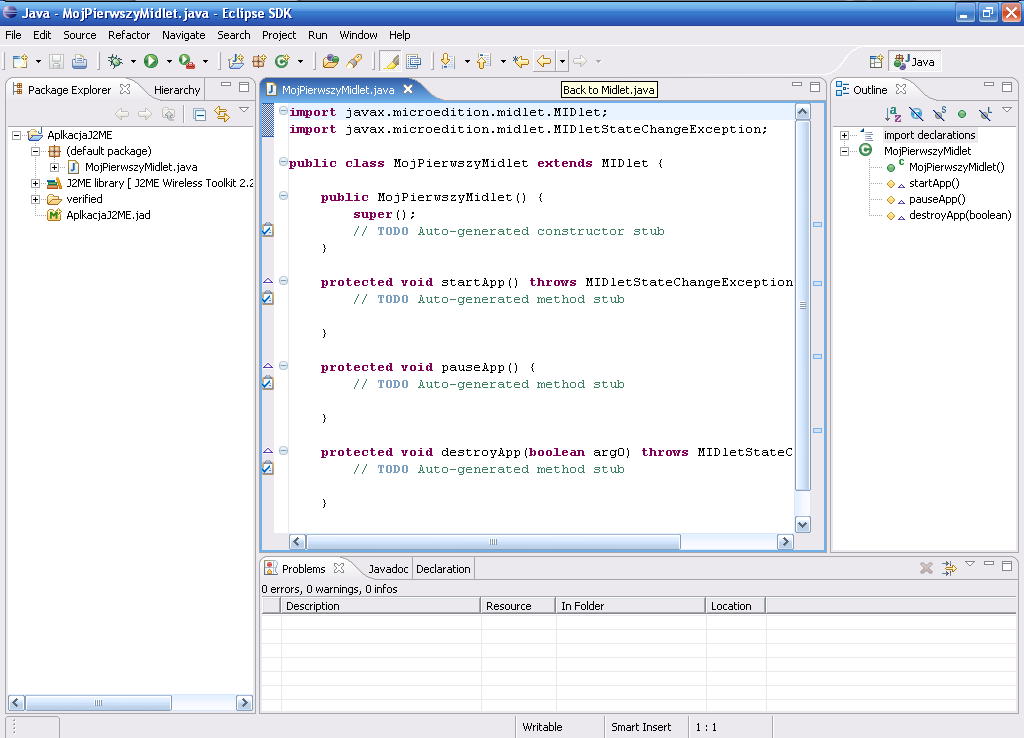Screen dimensions: 1024x738
Task: Click the J2ME library icon in Package Explorer
Action: 54,183
